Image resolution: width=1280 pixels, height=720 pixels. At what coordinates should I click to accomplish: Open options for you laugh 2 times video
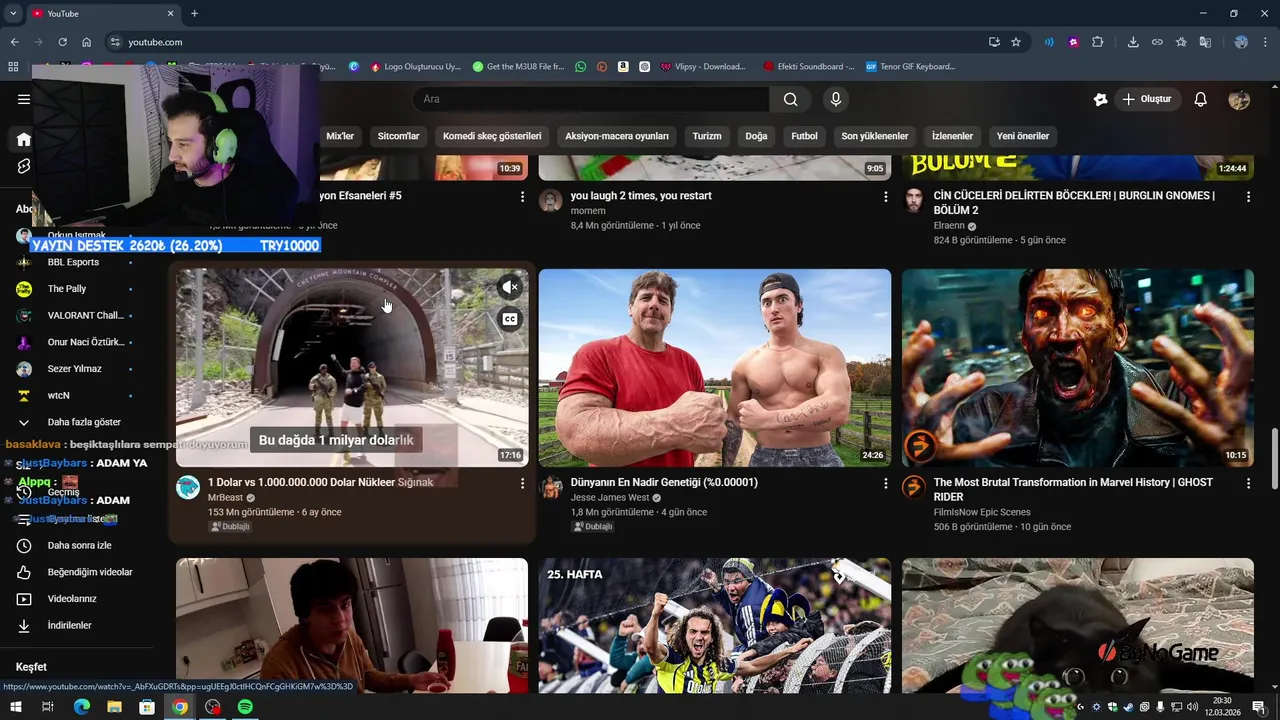point(885,197)
